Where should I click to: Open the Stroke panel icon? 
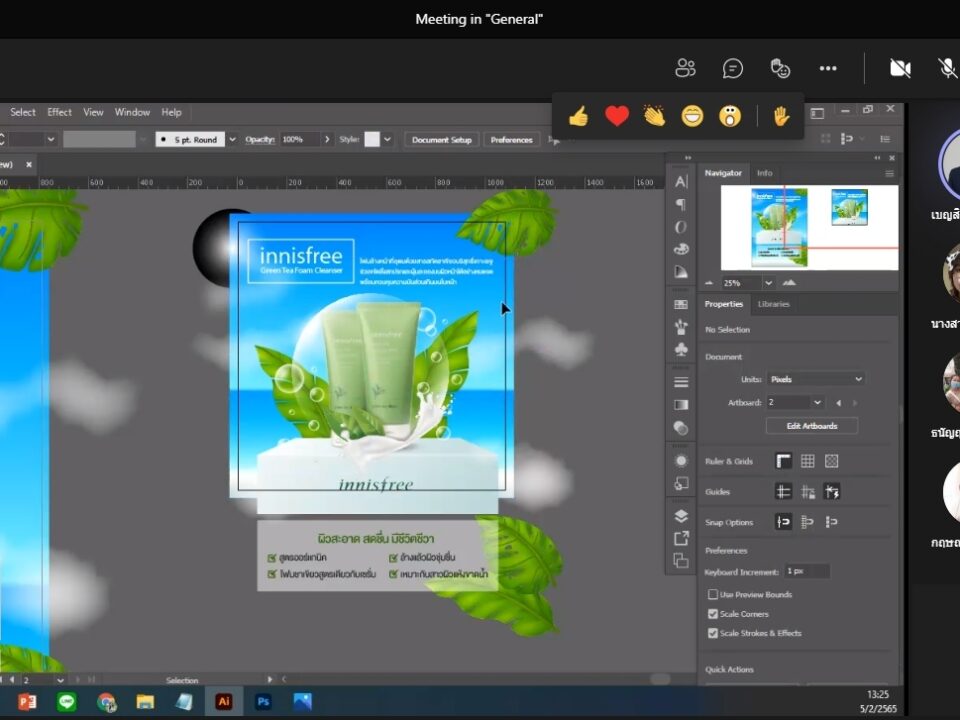click(681, 382)
